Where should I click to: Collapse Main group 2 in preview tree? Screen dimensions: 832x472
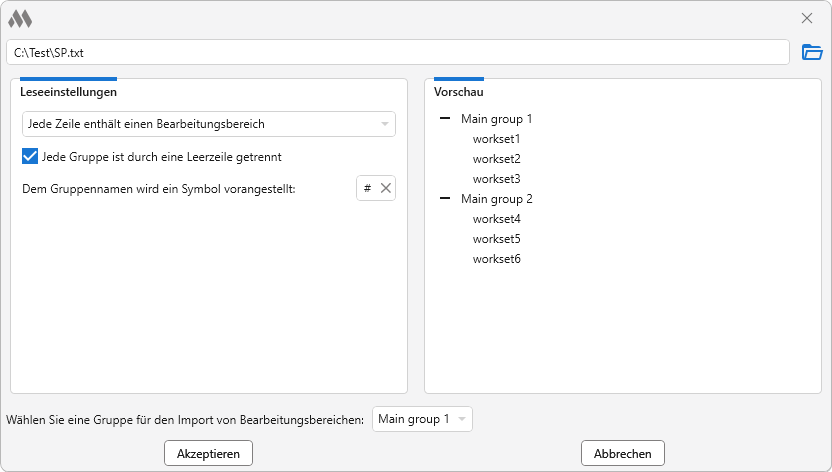click(x=445, y=199)
